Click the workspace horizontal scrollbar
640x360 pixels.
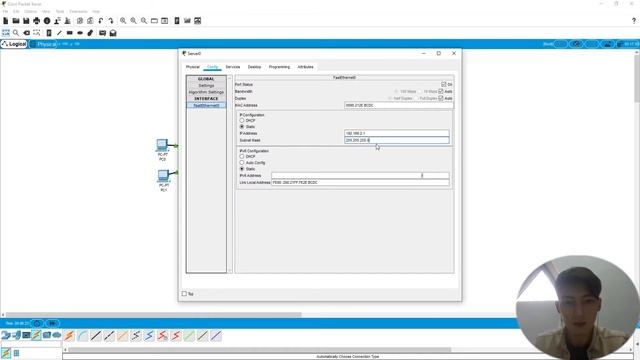[153, 315]
